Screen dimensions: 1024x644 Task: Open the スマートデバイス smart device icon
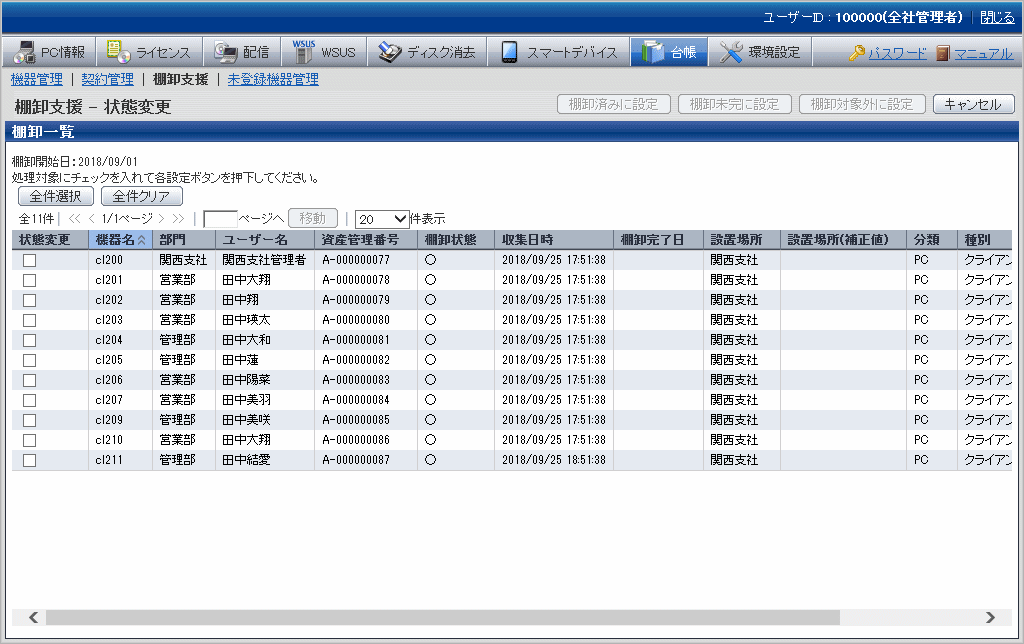click(x=509, y=52)
